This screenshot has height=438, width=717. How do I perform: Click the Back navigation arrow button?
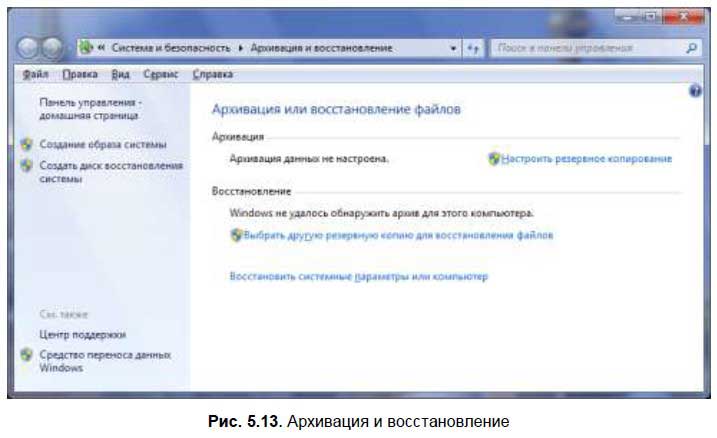point(30,48)
